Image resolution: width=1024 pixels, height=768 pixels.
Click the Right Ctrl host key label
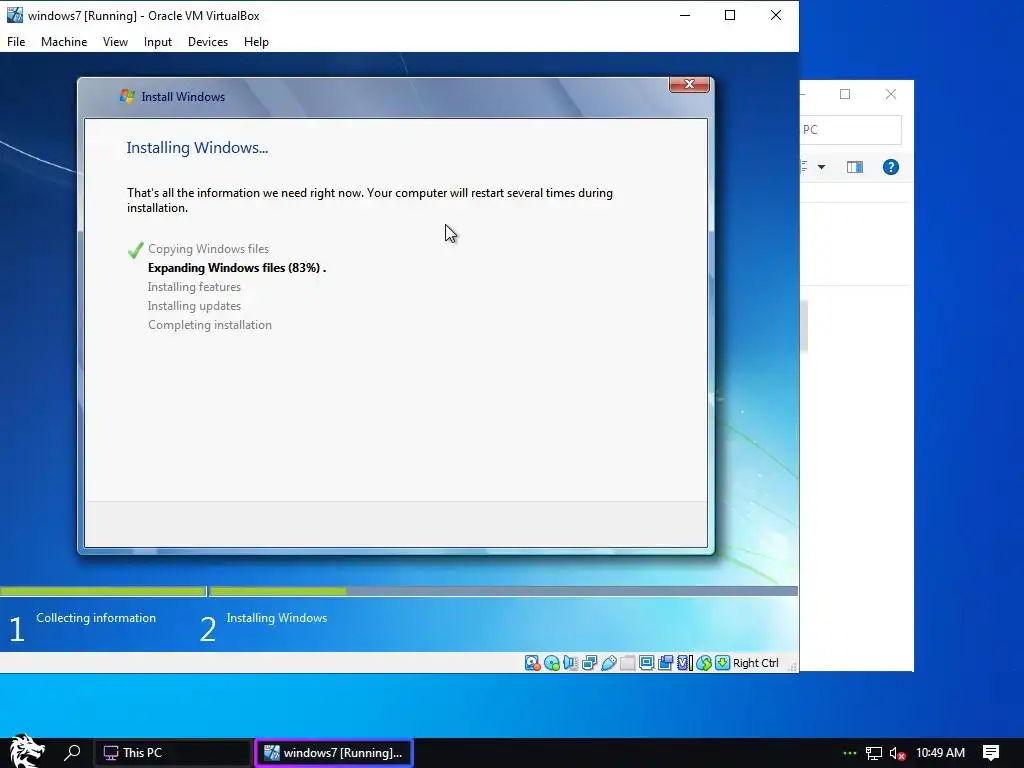pyautogui.click(x=756, y=663)
